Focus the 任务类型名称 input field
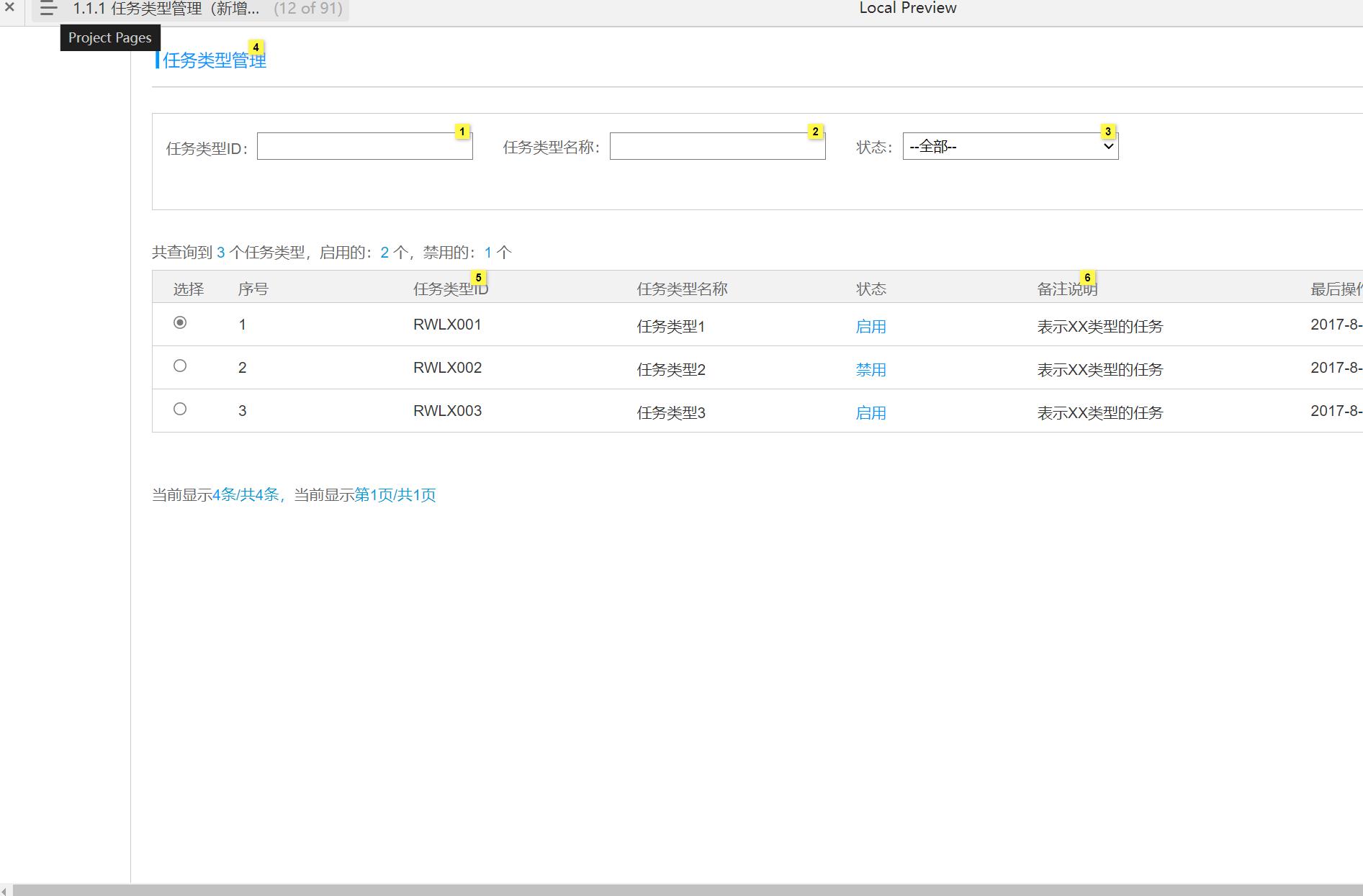 pos(718,146)
